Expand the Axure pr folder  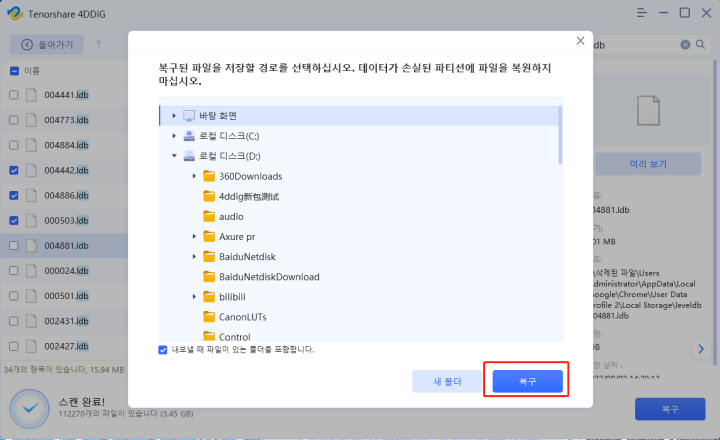[x=194, y=237]
